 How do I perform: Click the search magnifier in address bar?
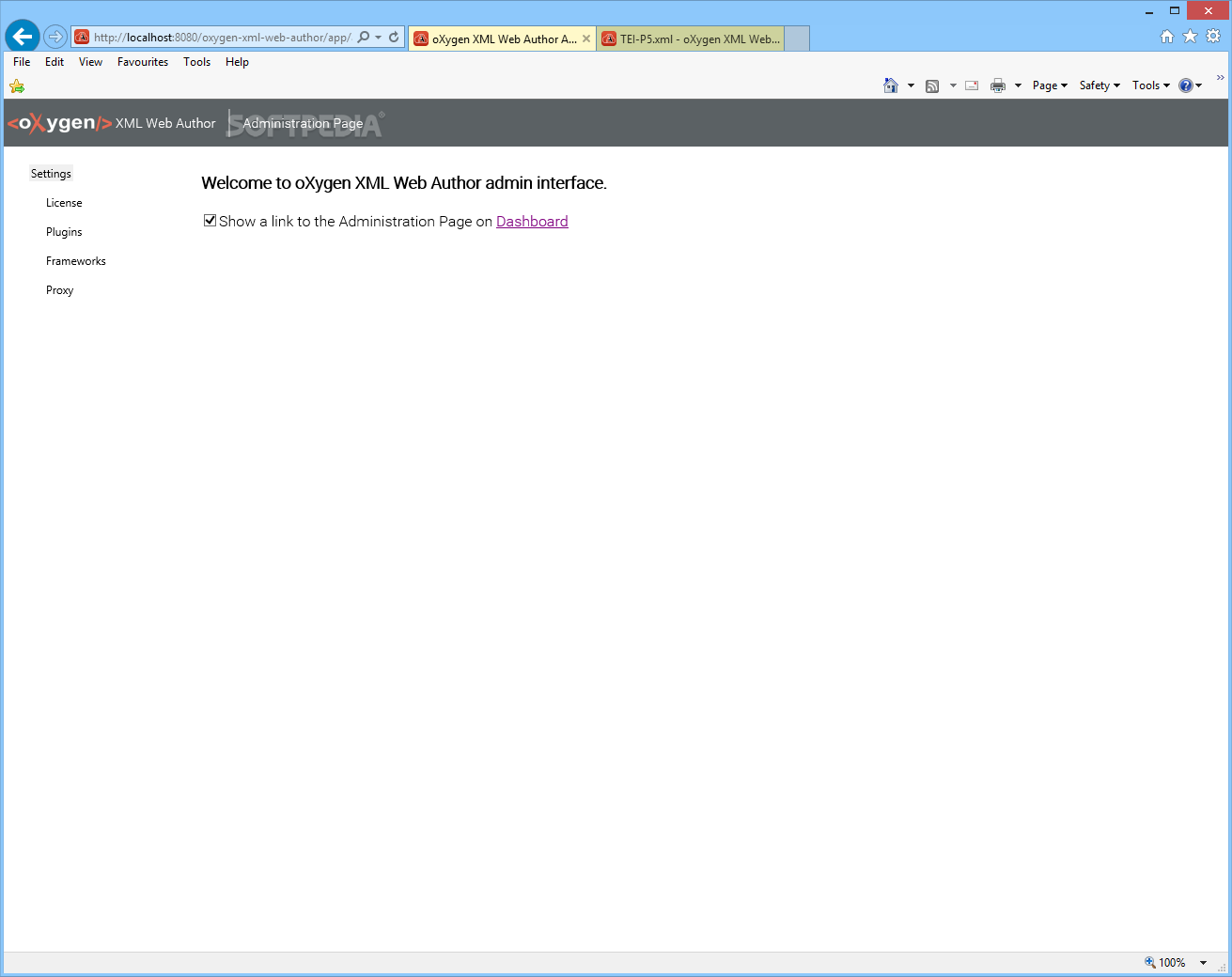[364, 38]
